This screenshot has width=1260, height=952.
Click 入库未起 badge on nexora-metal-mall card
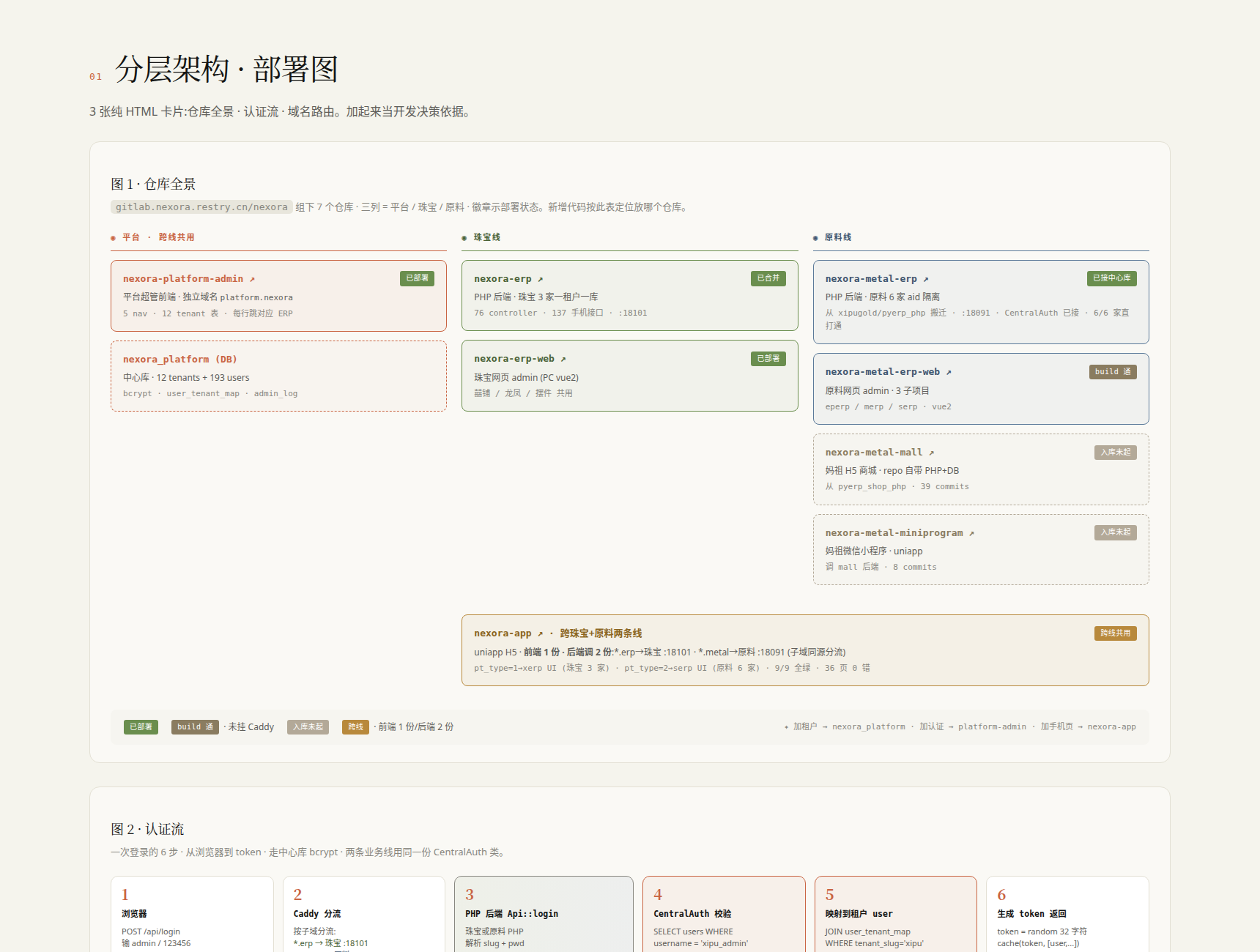[1116, 453]
